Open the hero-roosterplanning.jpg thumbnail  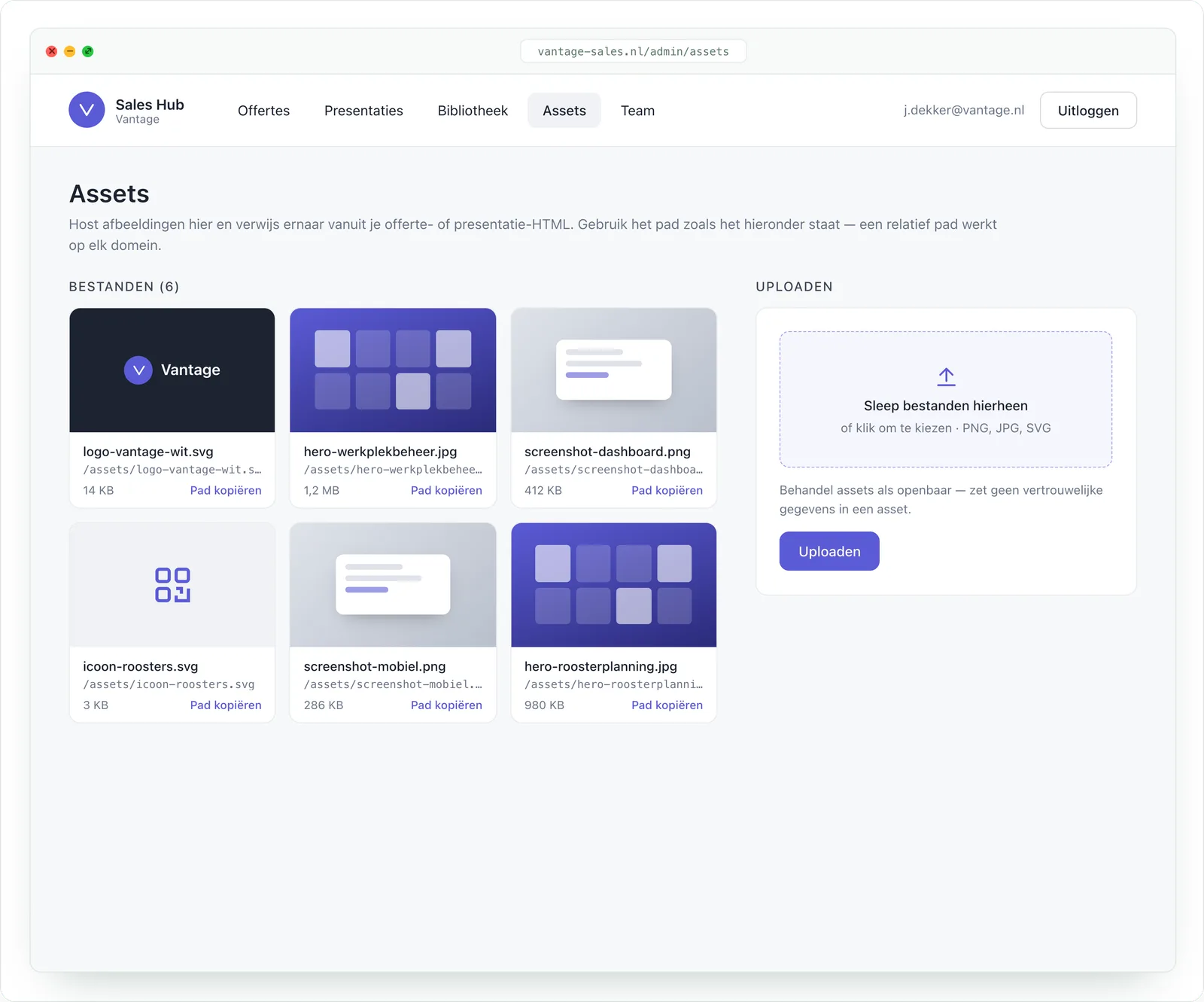coord(613,585)
